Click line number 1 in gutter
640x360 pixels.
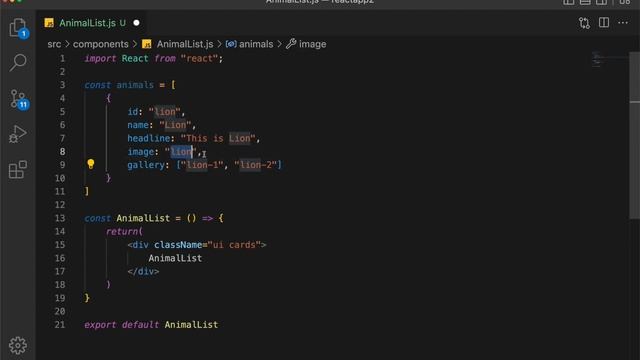coord(62,58)
